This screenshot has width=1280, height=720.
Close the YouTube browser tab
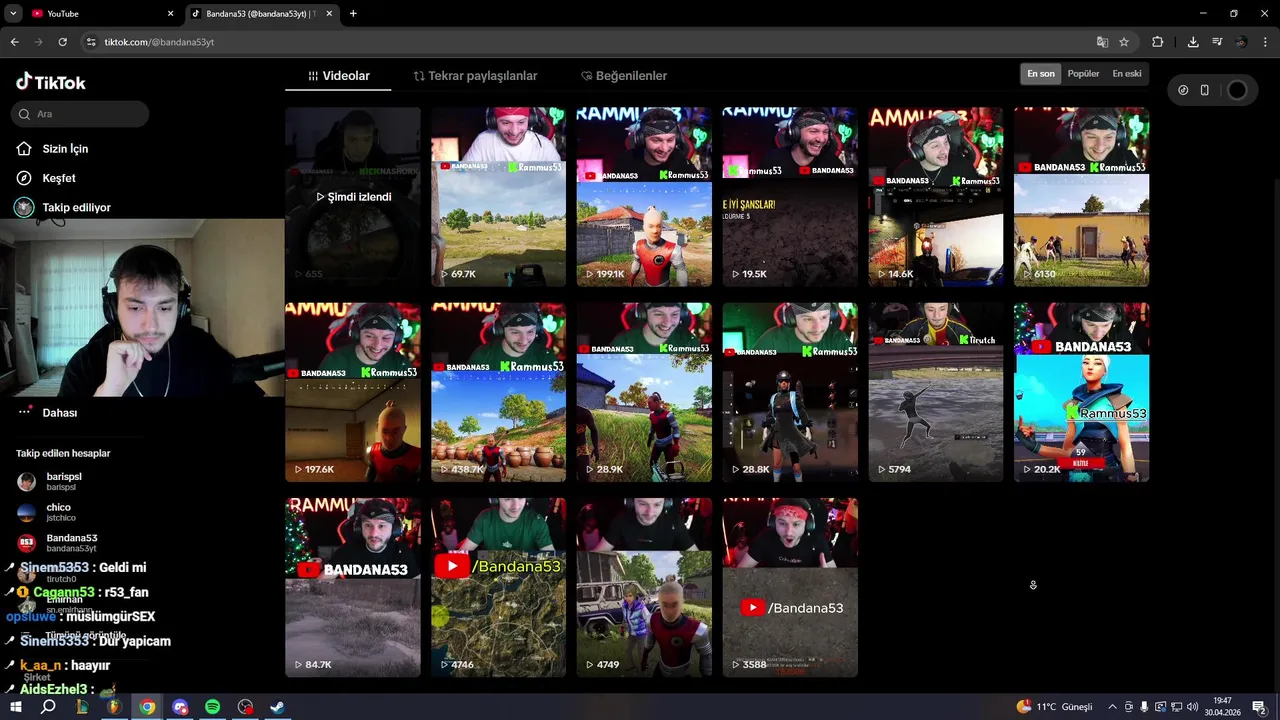point(170,14)
